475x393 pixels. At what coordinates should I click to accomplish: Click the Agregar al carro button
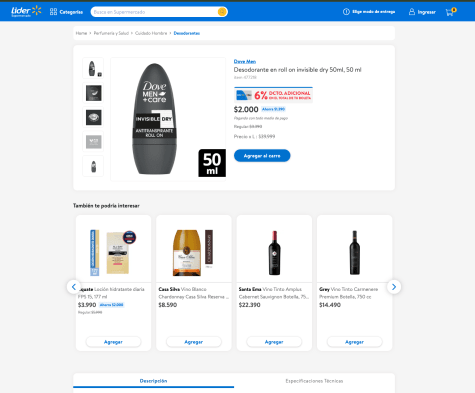tap(262, 156)
